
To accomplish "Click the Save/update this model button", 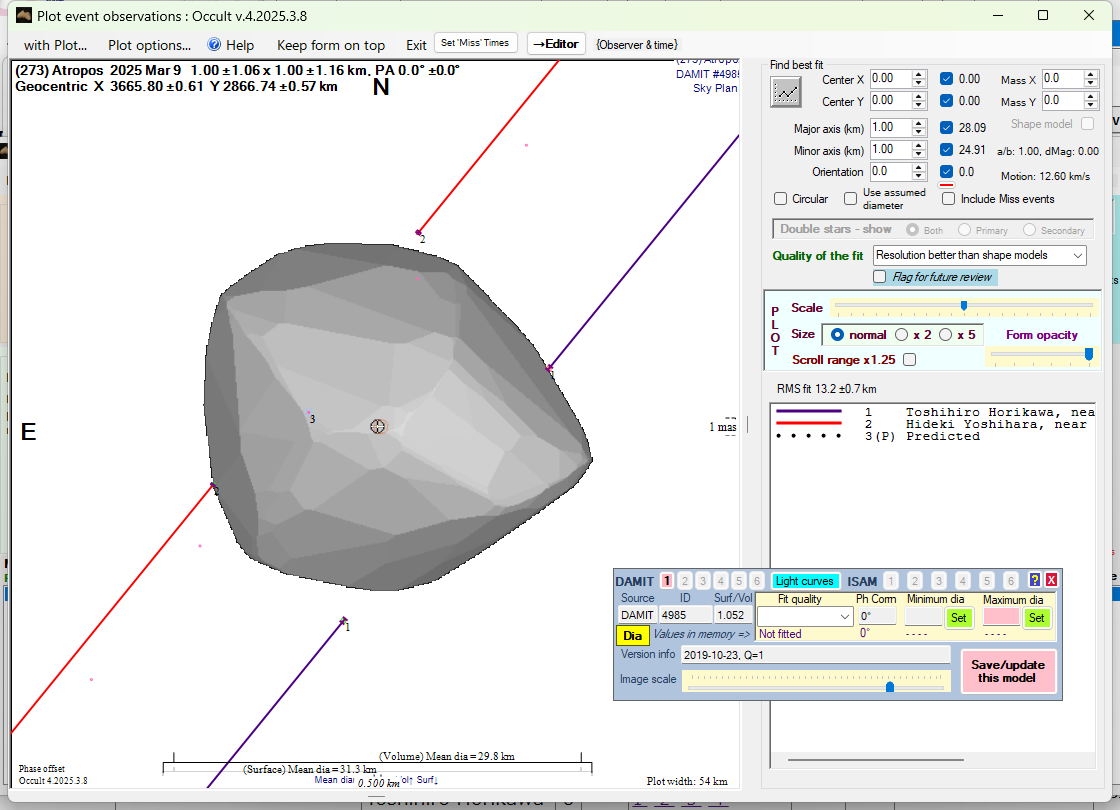I will point(1010,671).
